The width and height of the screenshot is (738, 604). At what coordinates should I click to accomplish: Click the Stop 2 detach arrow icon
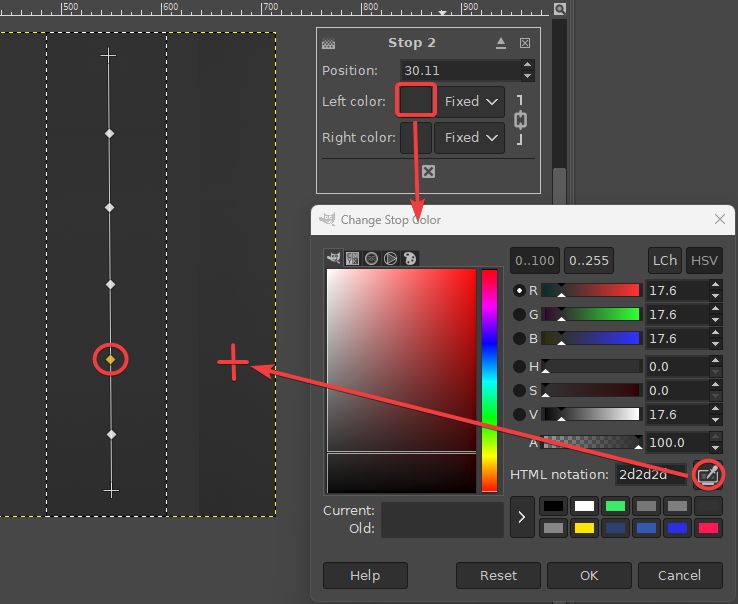pos(501,43)
